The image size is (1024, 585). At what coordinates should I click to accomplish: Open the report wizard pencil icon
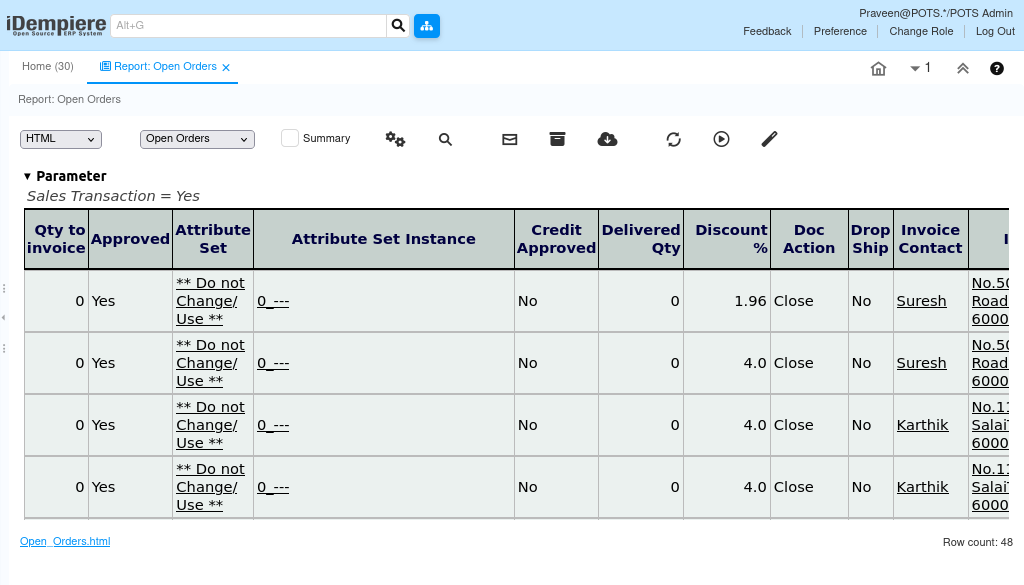tap(769, 139)
